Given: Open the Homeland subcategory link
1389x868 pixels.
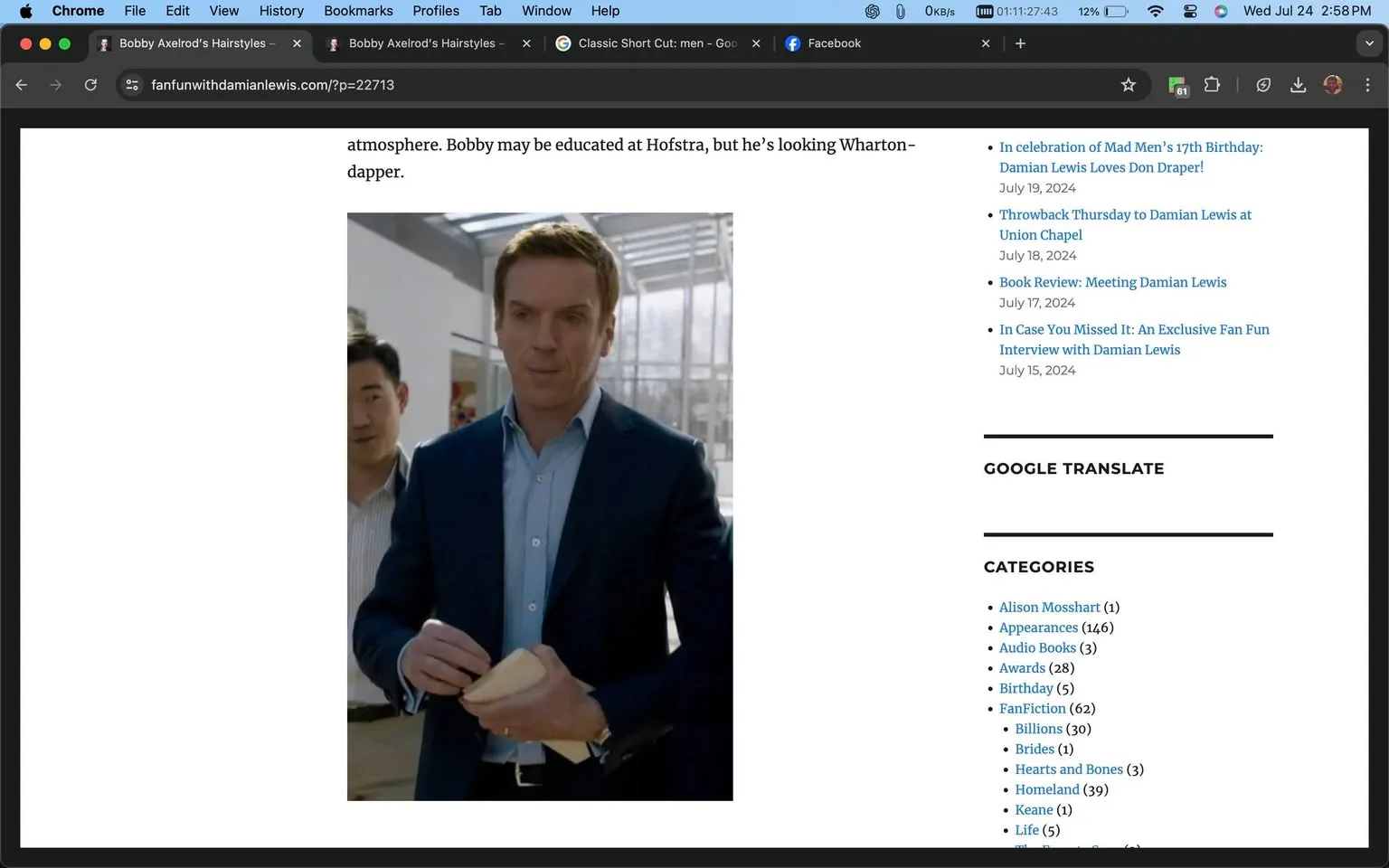Looking at the screenshot, I should (x=1046, y=789).
